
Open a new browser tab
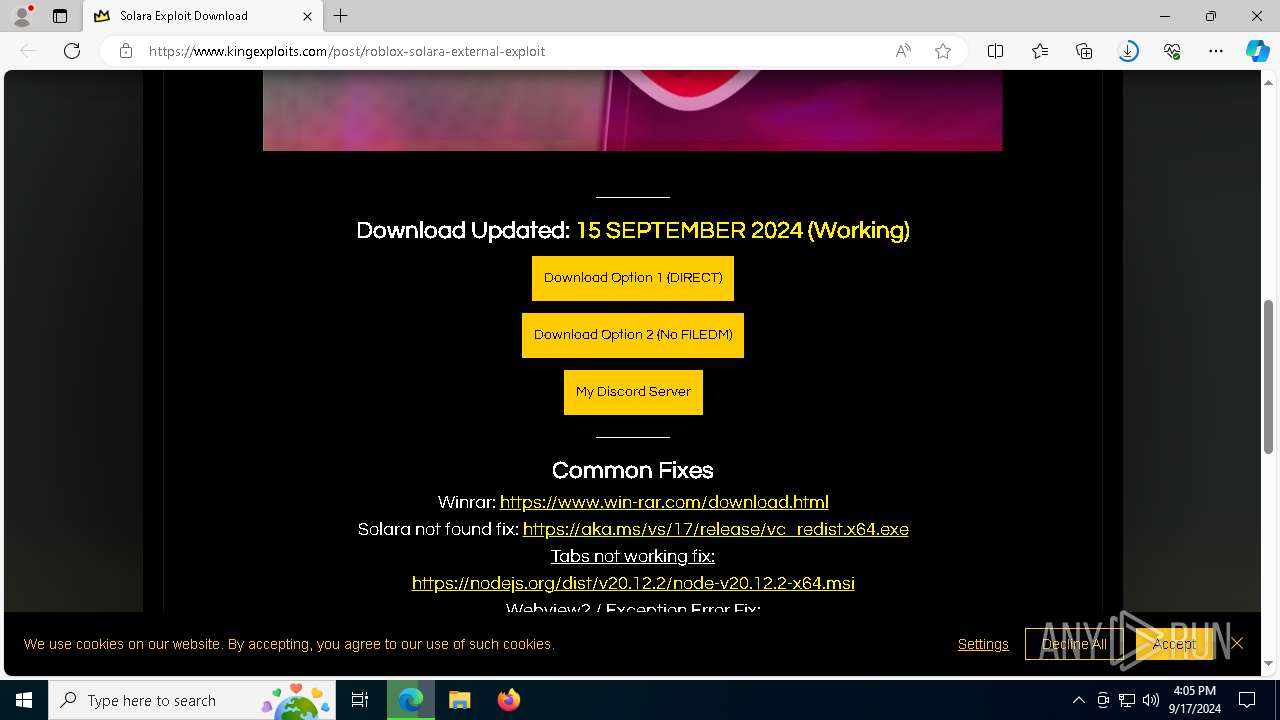341,16
